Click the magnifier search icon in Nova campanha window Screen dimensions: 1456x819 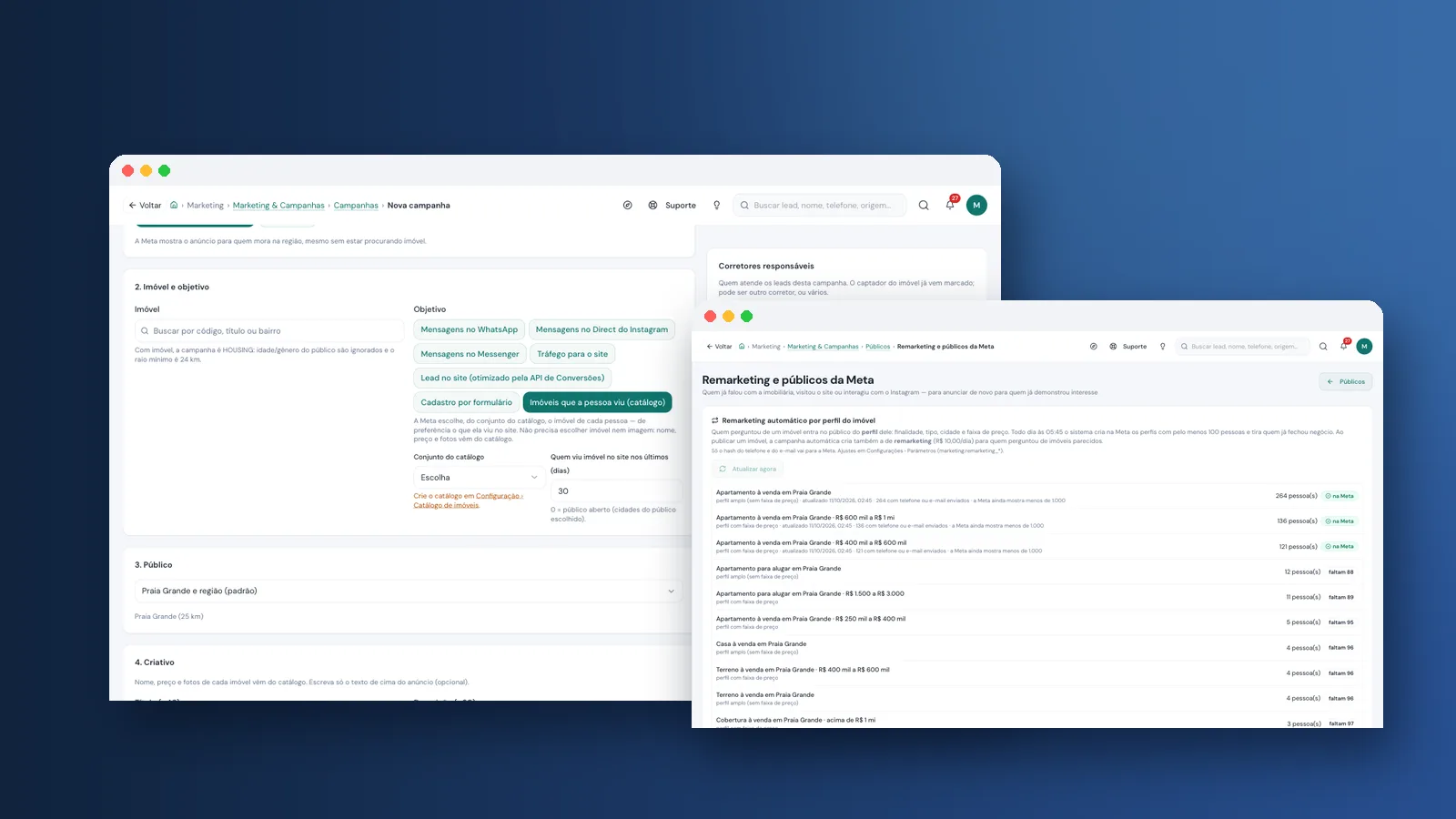click(924, 205)
